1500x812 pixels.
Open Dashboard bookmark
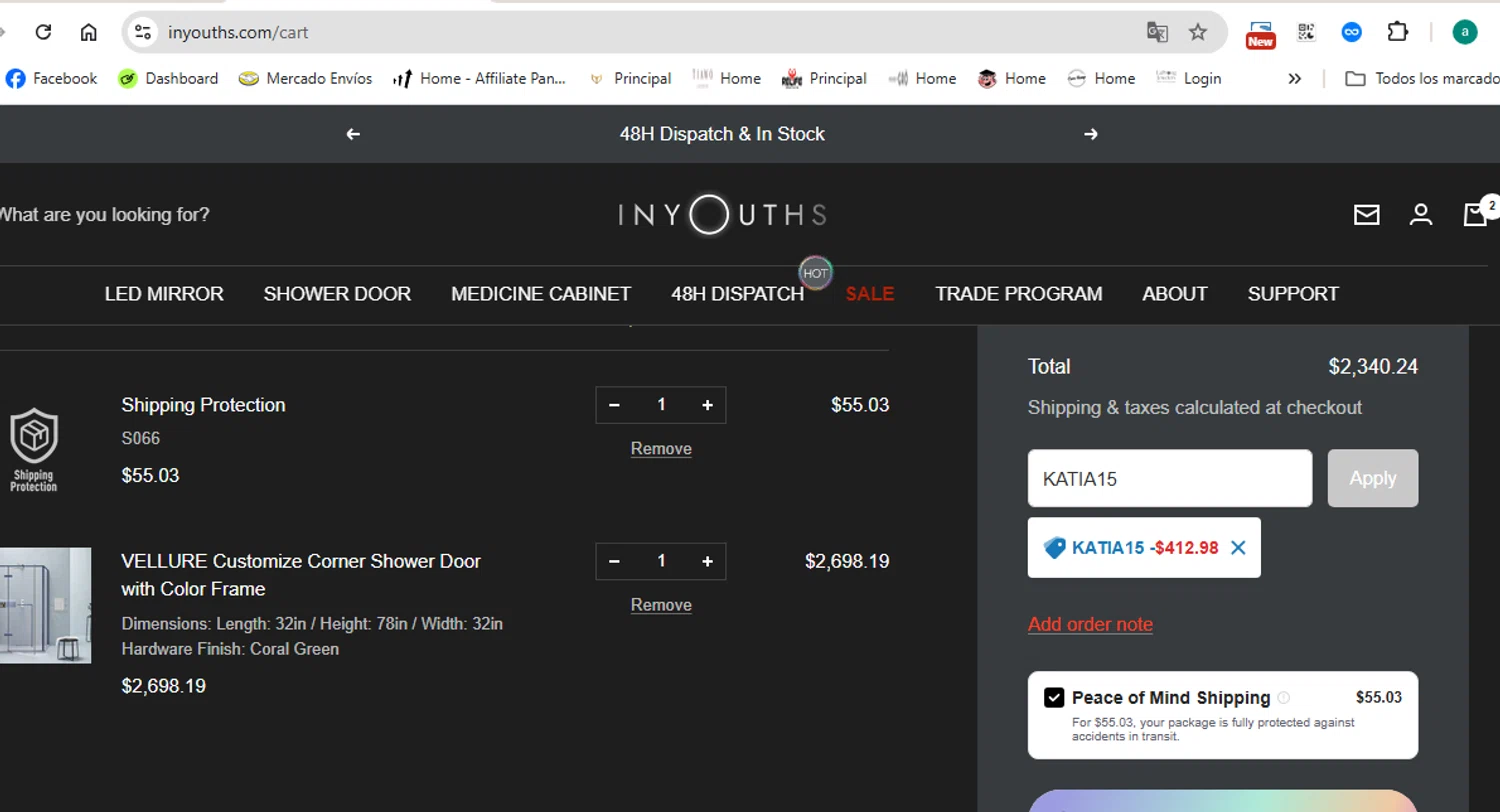click(x=168, y=78)
